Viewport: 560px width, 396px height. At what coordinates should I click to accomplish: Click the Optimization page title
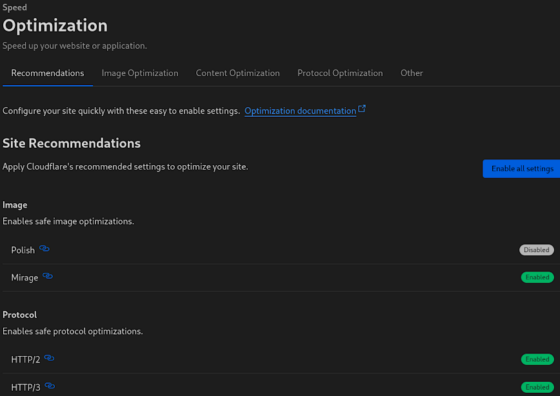coord(55,26)
